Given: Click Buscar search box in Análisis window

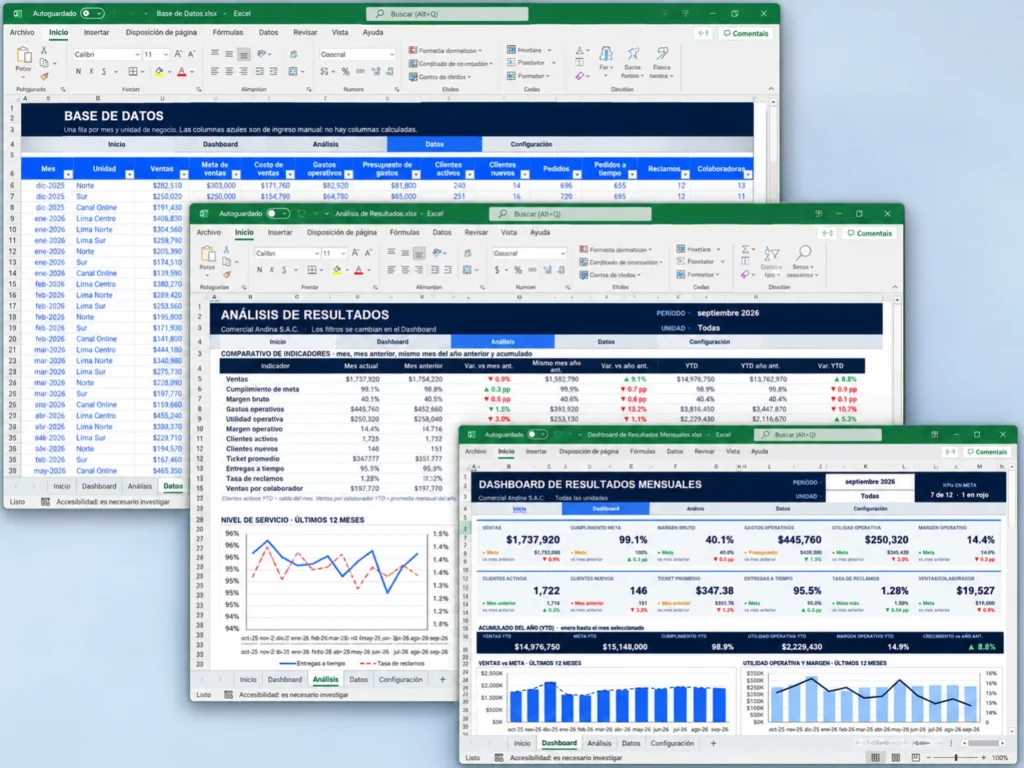Looking at the screenshot, I should coord(569,214).
